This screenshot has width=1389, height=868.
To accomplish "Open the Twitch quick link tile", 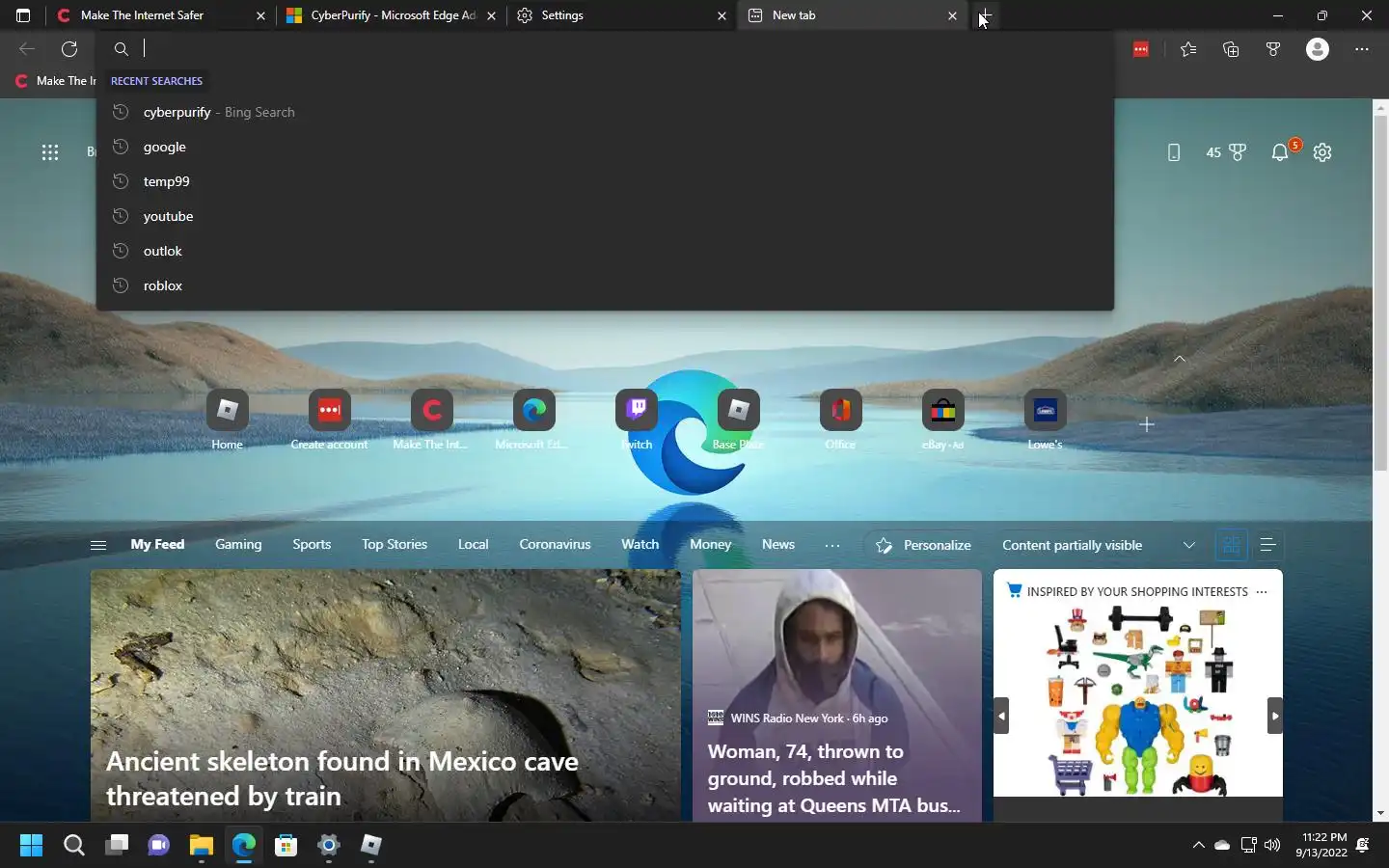I will 637,420.
